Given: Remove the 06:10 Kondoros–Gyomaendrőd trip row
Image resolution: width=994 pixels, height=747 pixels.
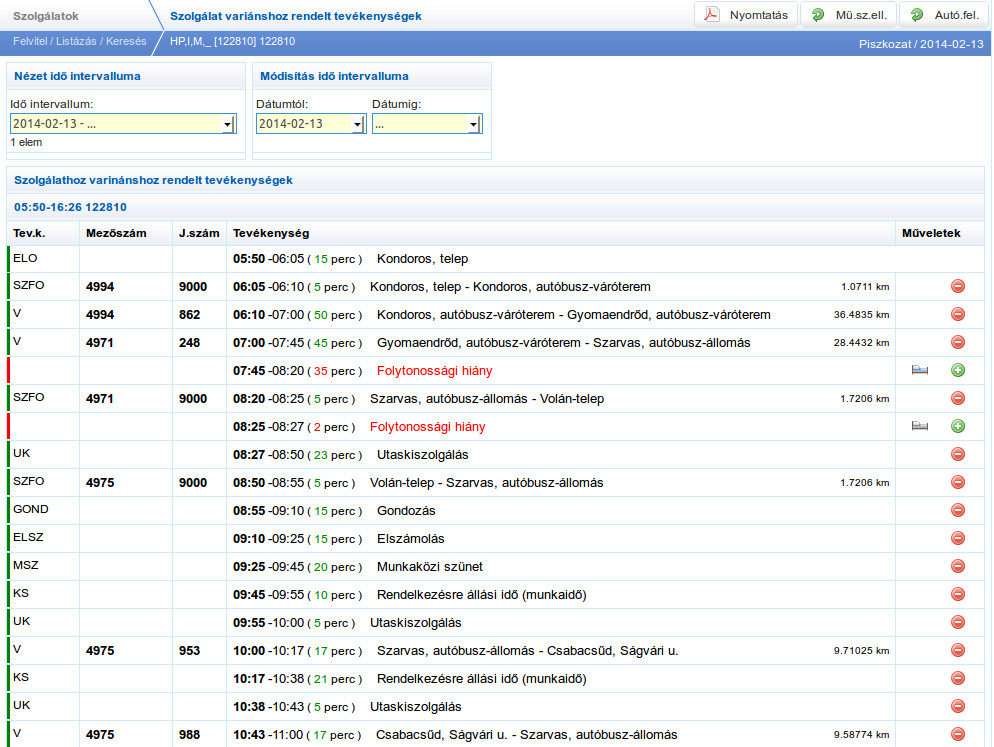Looking at the screenshot, I should [x=958, y=315].
